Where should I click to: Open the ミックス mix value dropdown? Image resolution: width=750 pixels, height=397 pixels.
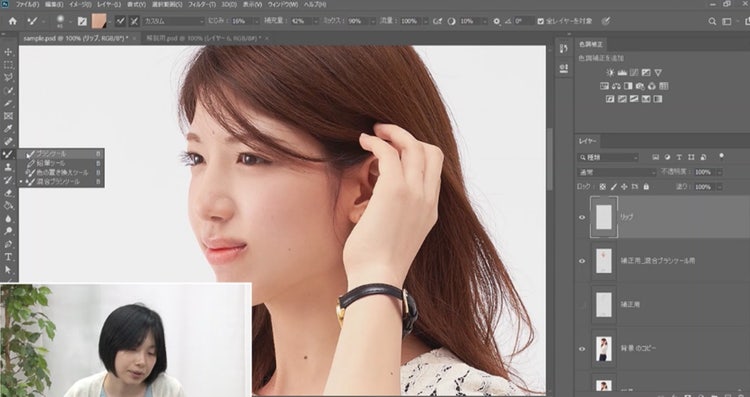372,21
